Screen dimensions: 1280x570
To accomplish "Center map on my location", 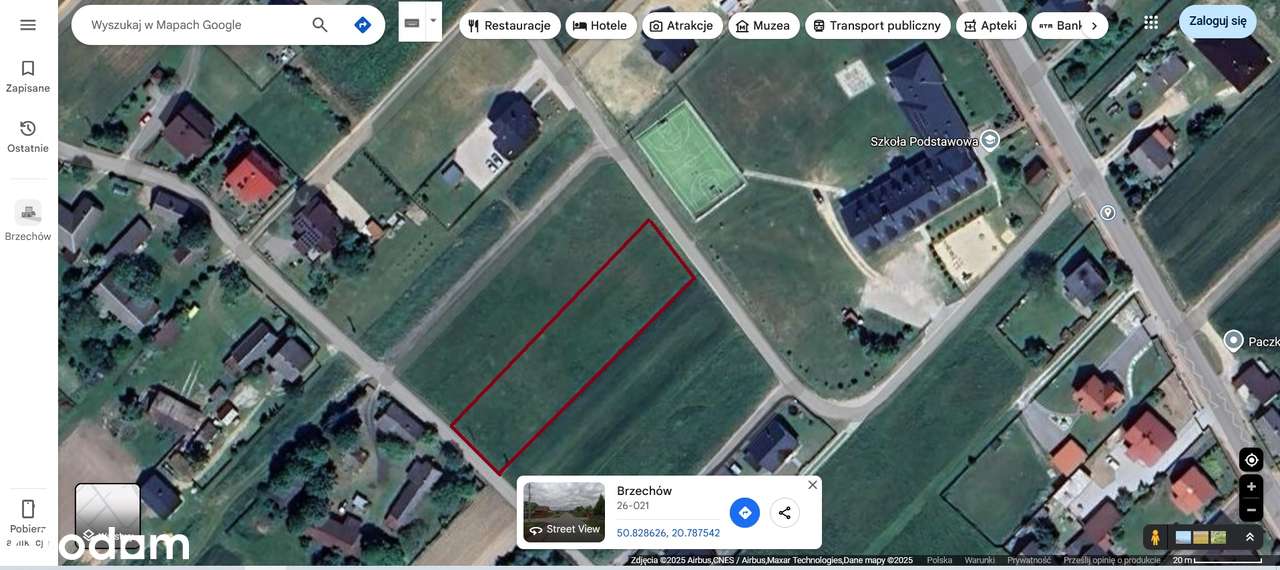I will pos(1251,460).
